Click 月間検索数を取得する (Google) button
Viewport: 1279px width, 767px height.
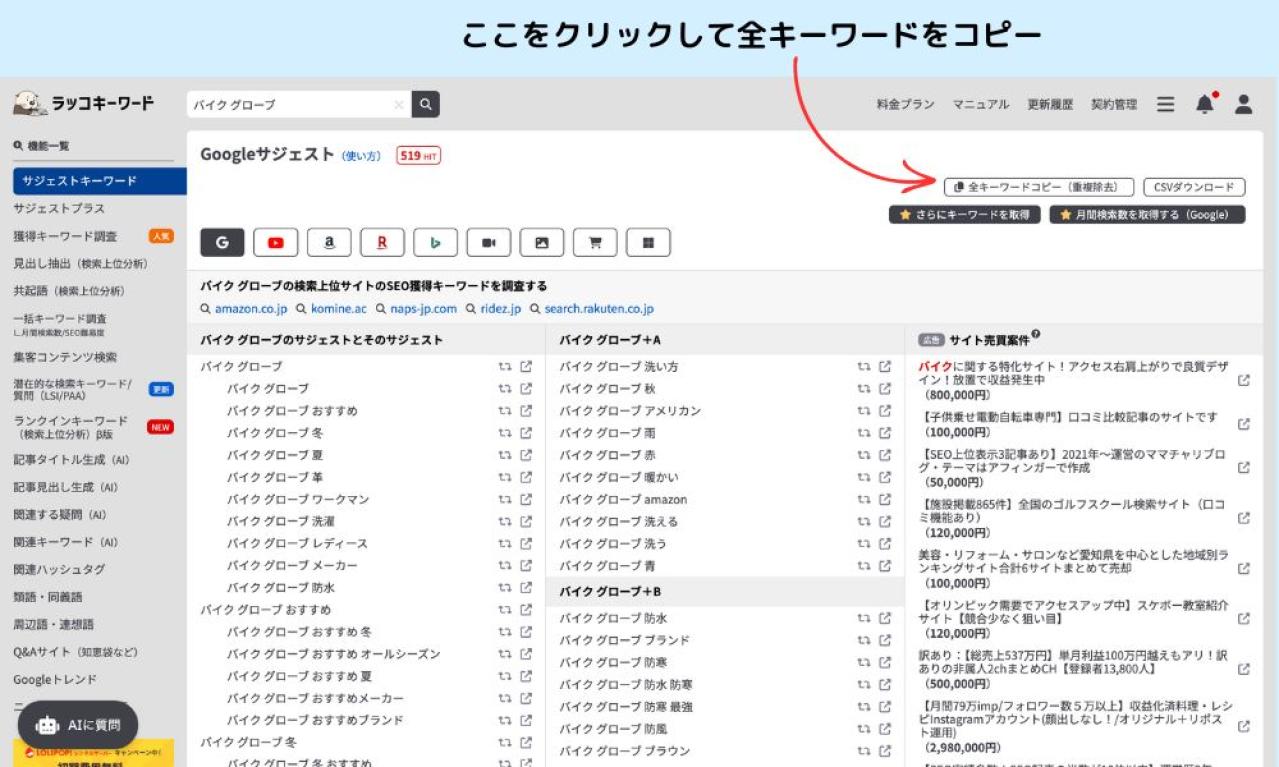1147,215
